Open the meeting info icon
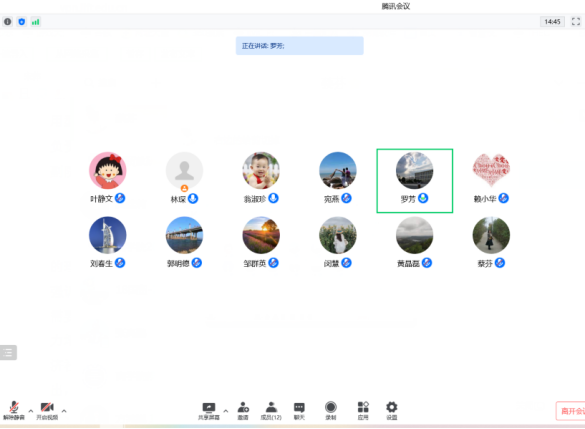This screenshot has height=429, width=585. [7, 22]
